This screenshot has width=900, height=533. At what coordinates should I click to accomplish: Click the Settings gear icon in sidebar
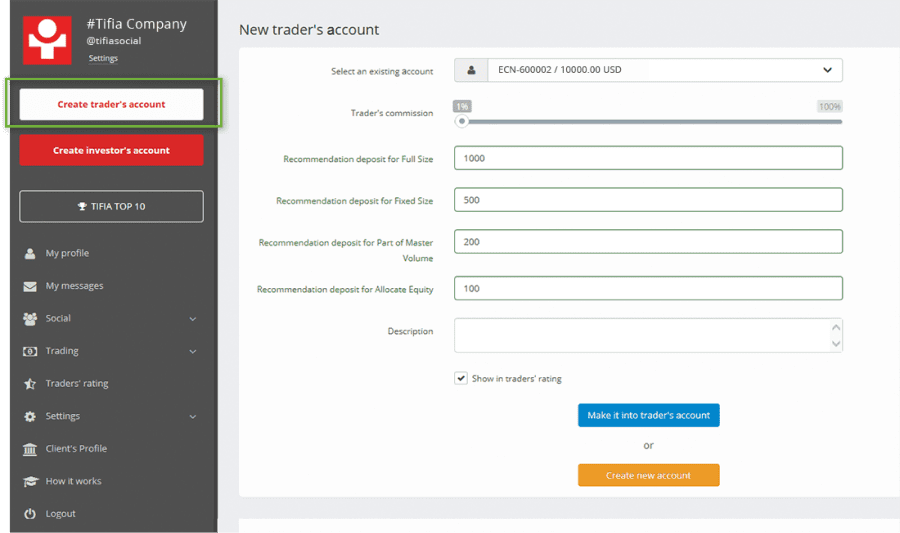click(x=30, y=417)
